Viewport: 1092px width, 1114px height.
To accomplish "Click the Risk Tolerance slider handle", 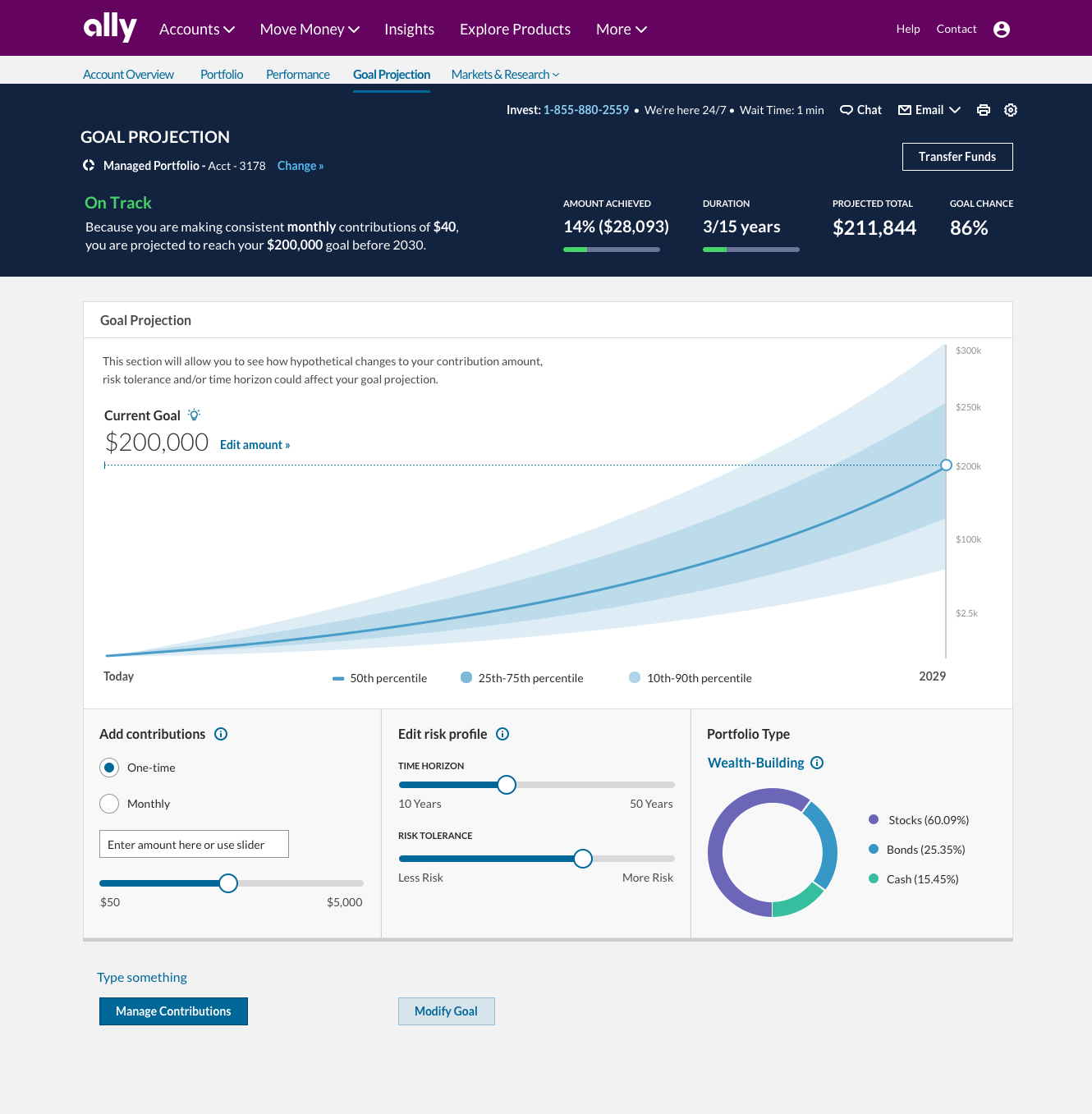I will click(x=583, y=859).
